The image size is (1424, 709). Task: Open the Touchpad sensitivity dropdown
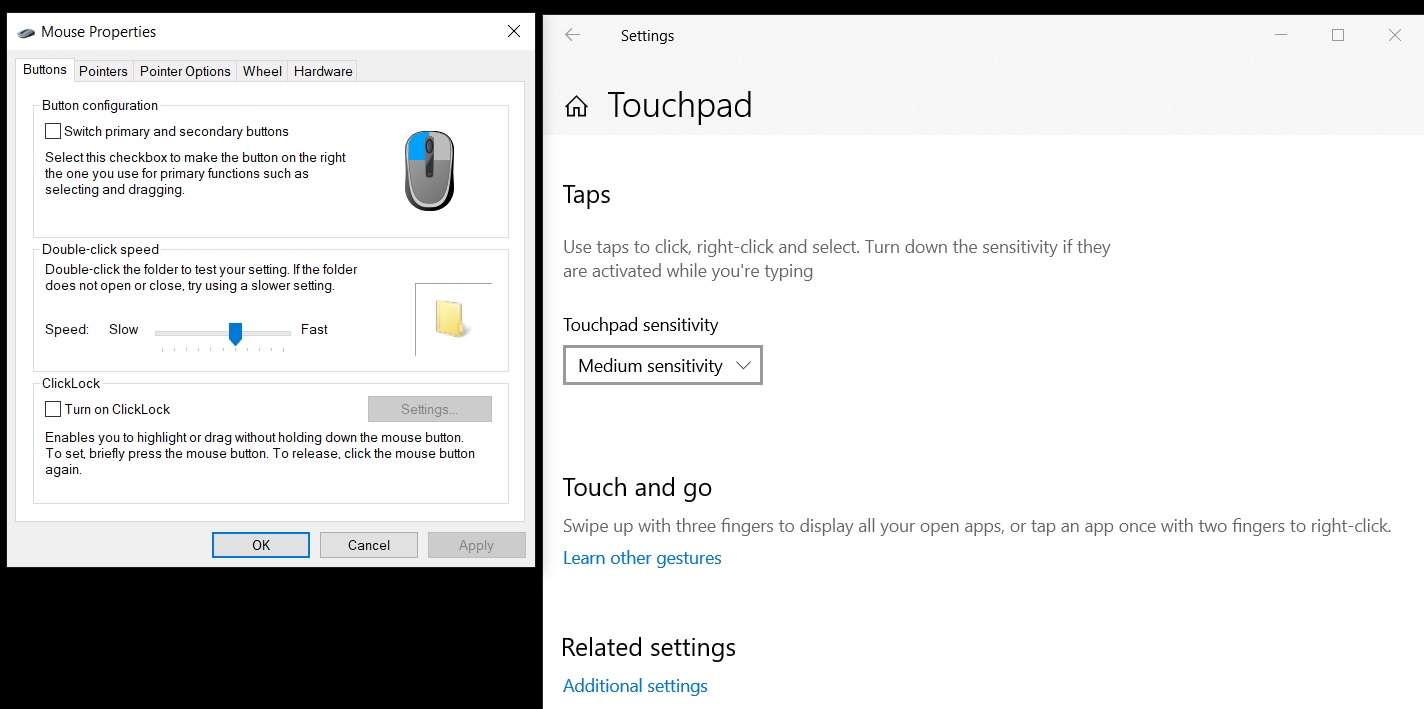[663, 365]
